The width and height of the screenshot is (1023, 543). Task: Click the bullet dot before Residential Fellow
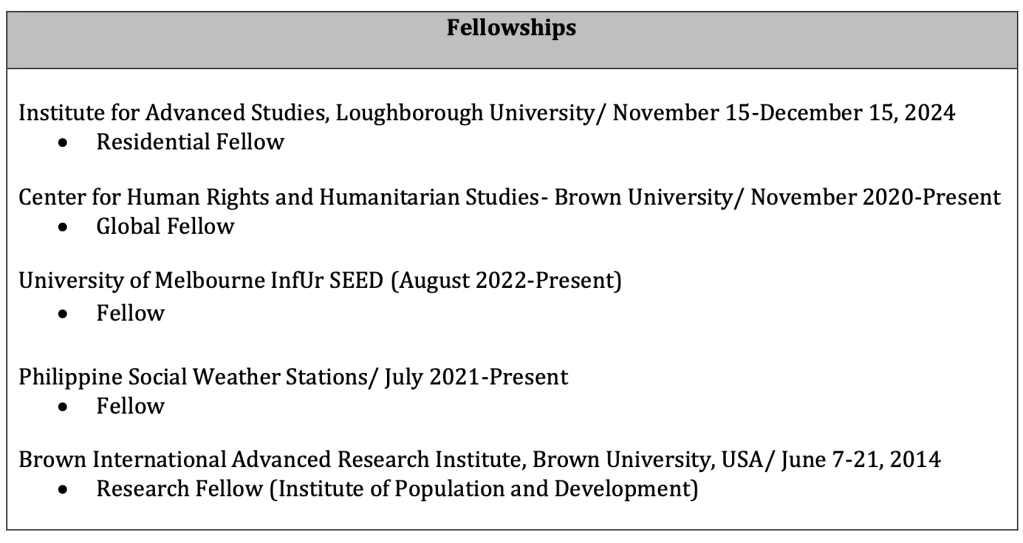point(65,143)
